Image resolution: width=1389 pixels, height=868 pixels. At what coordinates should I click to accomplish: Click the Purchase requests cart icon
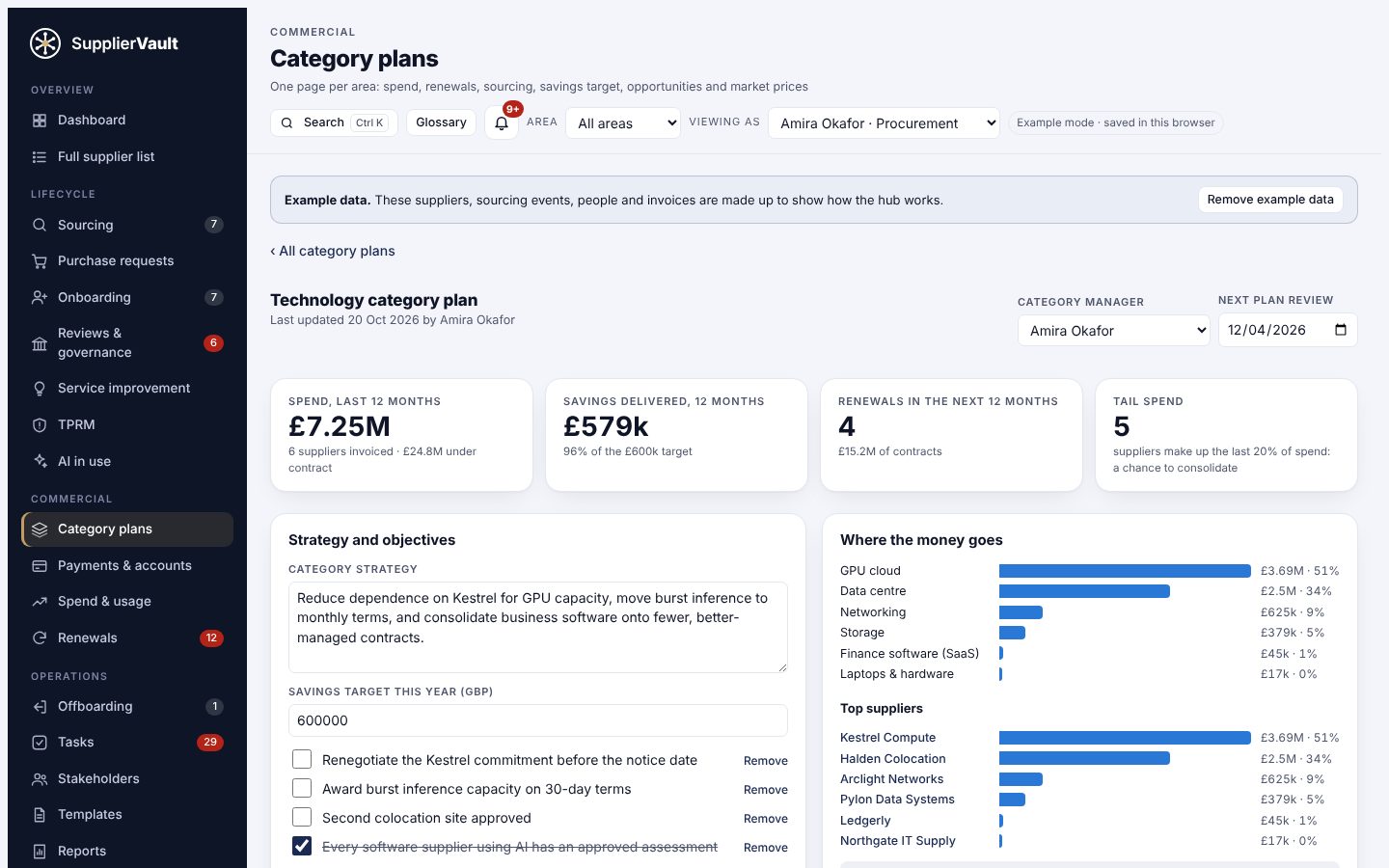(40, 261)
